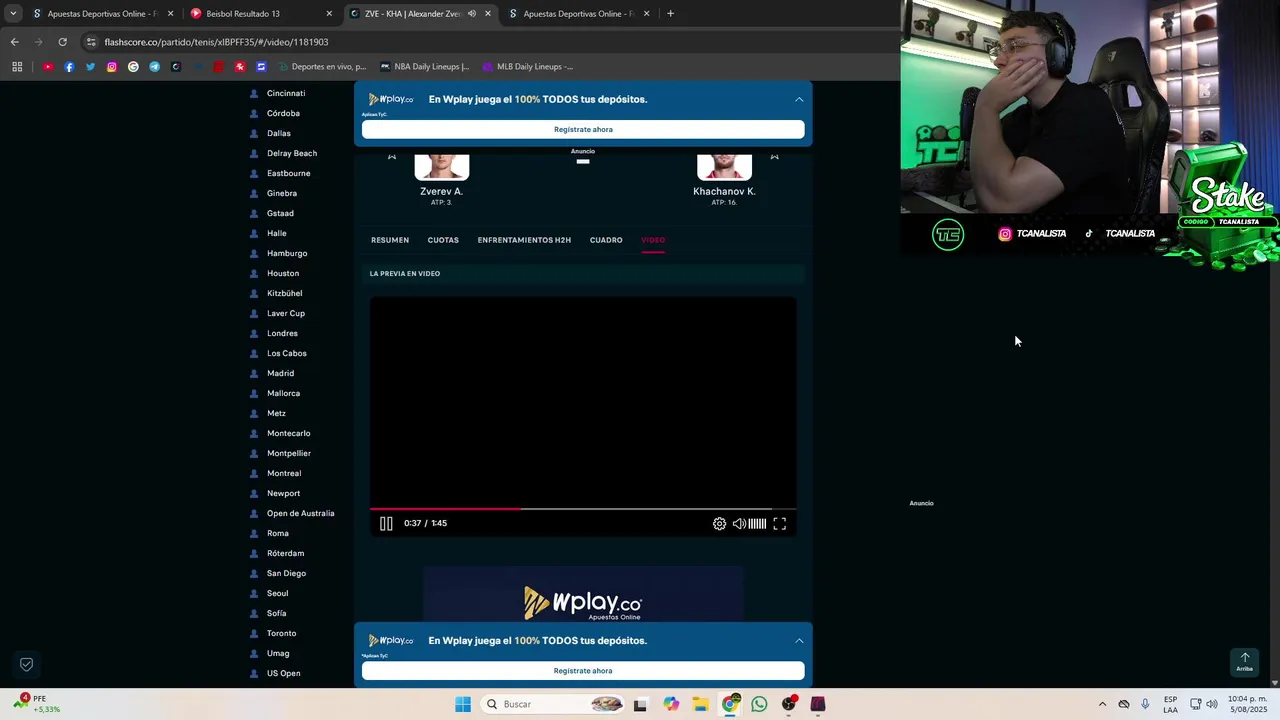This screenshot has height=720, width=1280.
Task: Collapse the top Wplay banner chevron
Action: click(x=799, y=99)
